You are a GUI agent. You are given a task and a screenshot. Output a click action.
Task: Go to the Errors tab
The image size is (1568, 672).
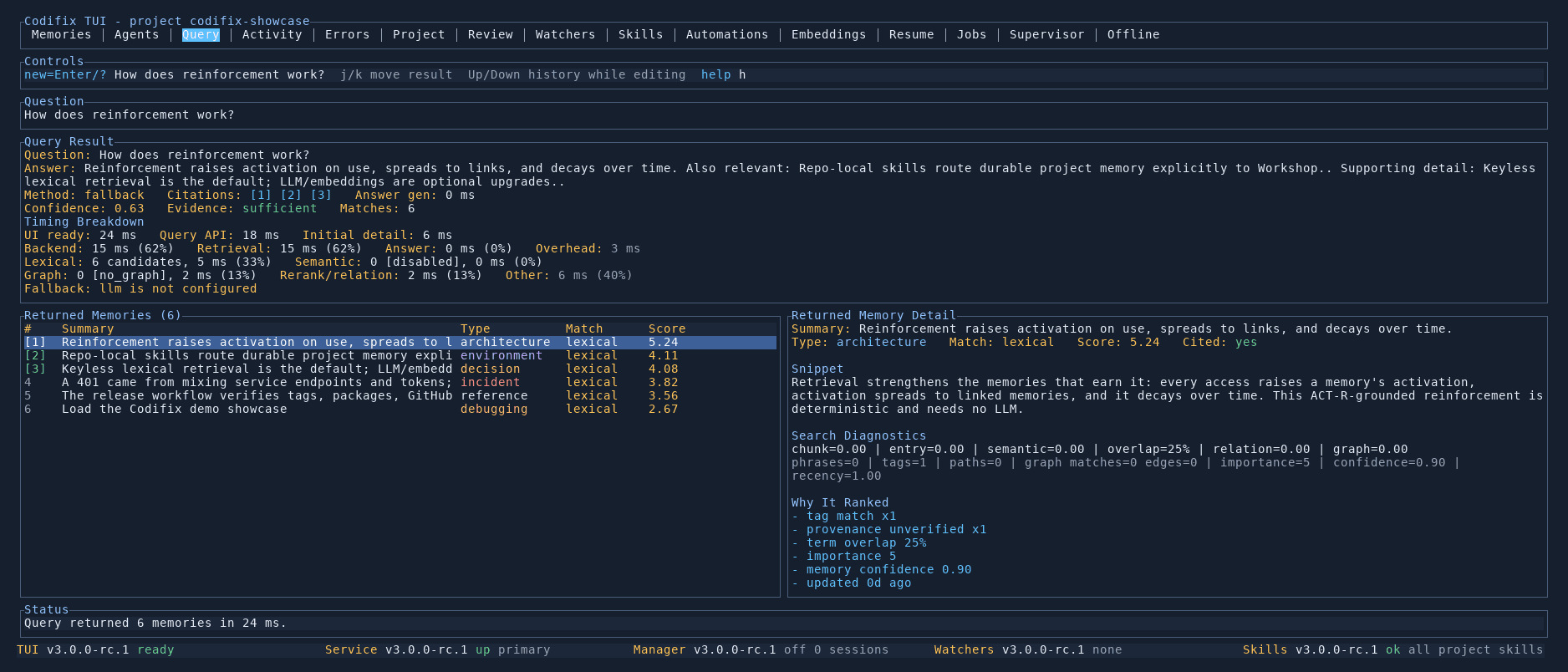point(347,34)
